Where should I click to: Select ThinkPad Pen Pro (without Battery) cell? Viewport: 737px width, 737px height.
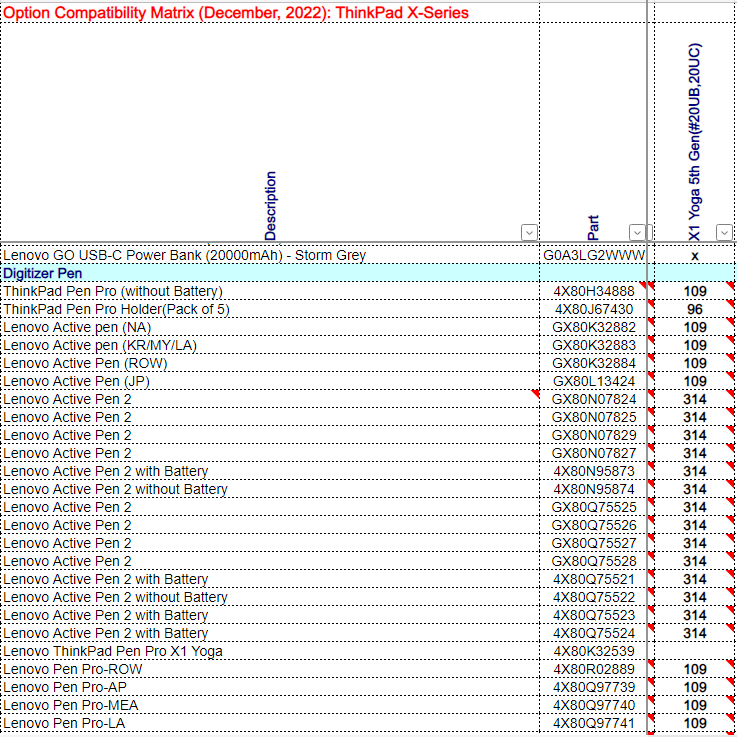(270, 291)
